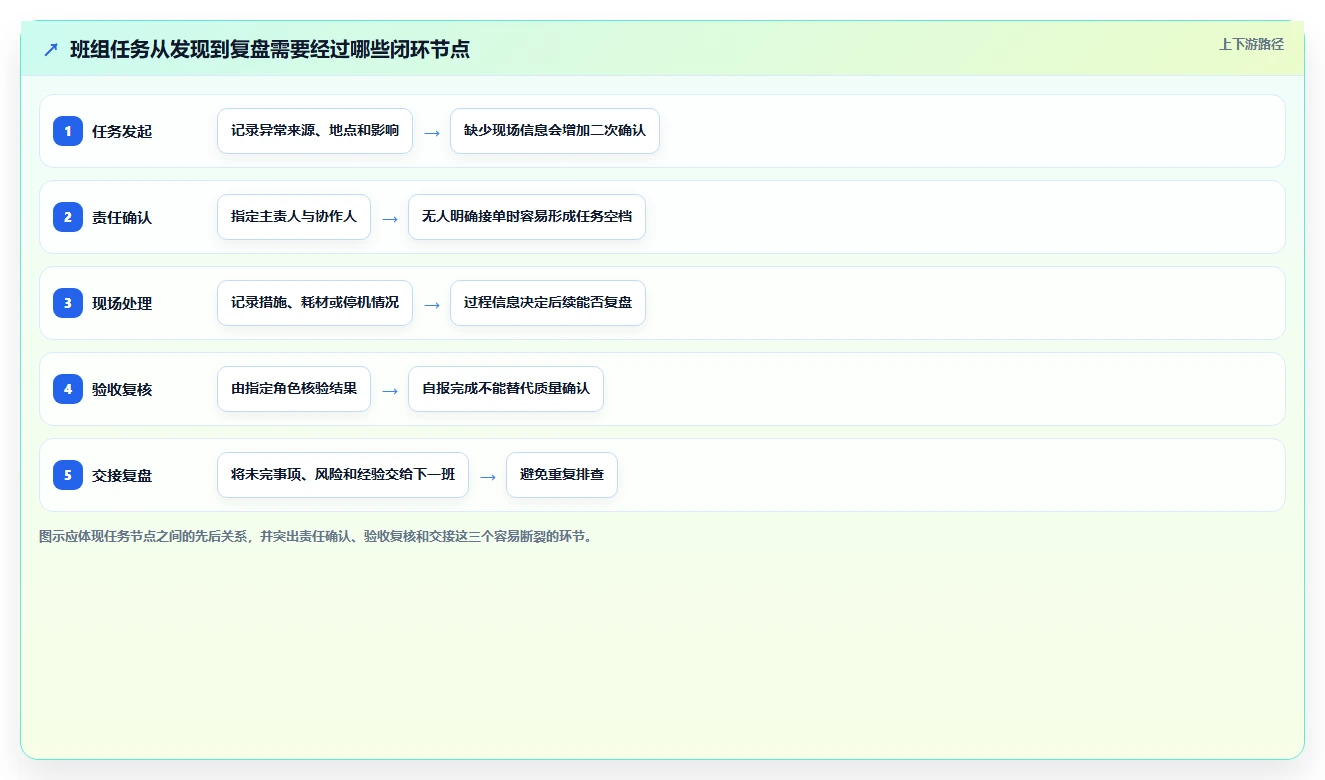The width and height of the screenshot is (1325, 780).
Task: Select step number 2 badge
Action: click(68, 217)
